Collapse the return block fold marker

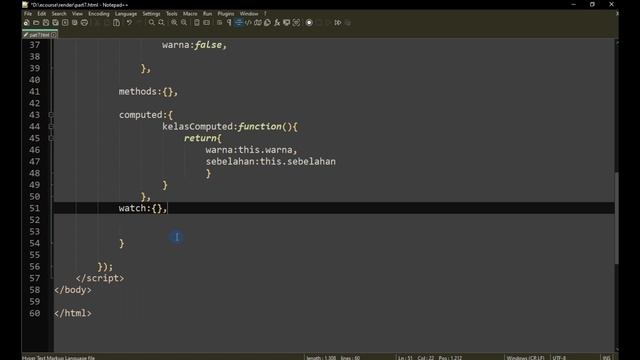click(51, 138)
